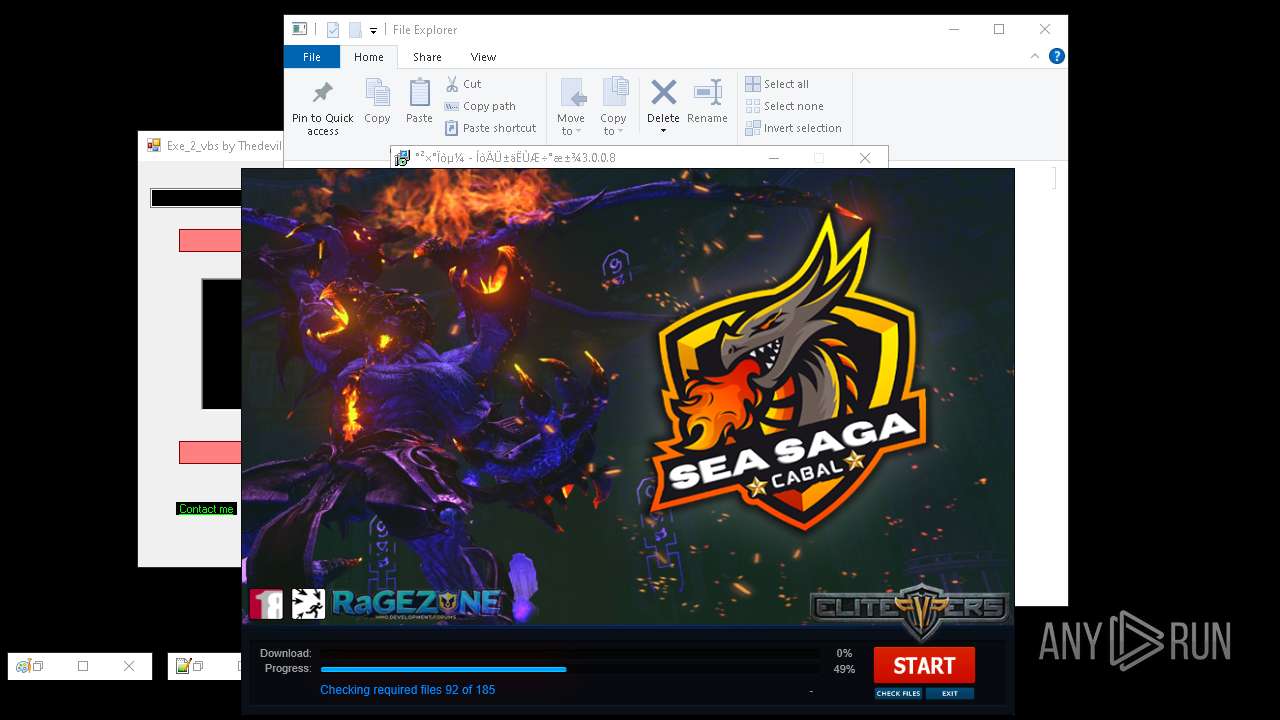
Task: Click the Exe_2_vbs window title icon
Action: (154, 145)
